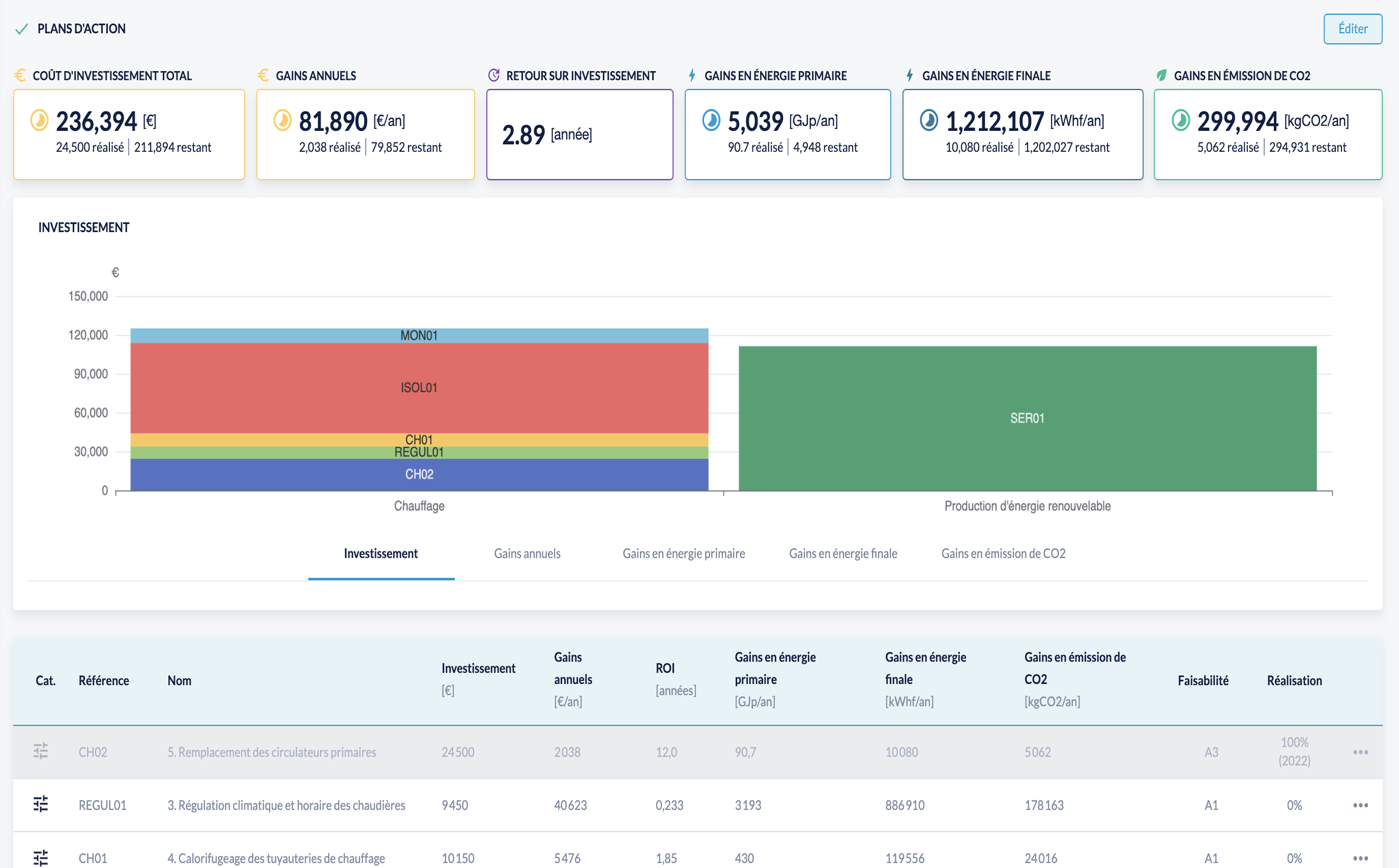Open the three-dot menu for the CH02 row
This screenshot has width=1399, height=868.
coord(1360,752)
